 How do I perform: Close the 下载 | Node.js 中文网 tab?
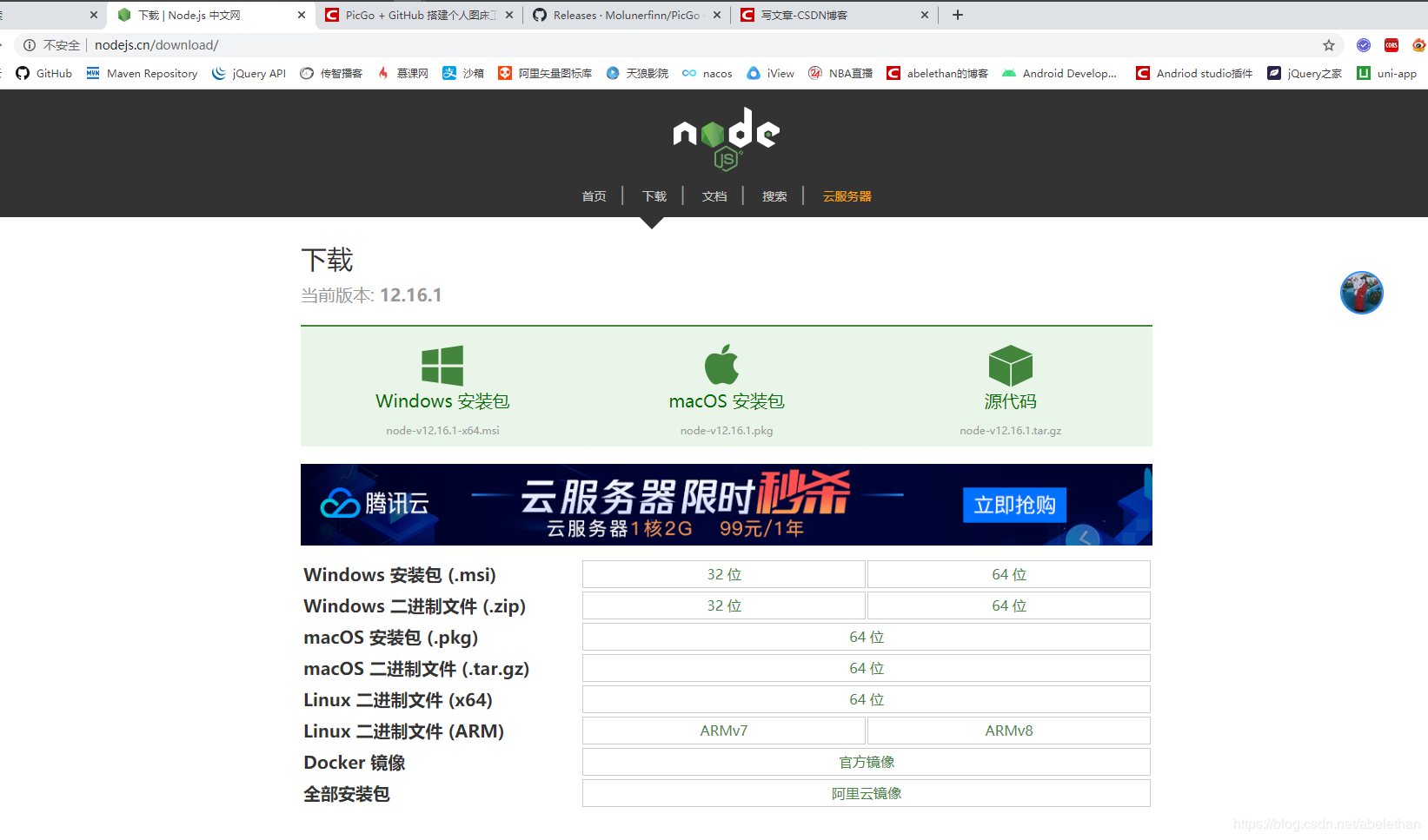point(302,15)
